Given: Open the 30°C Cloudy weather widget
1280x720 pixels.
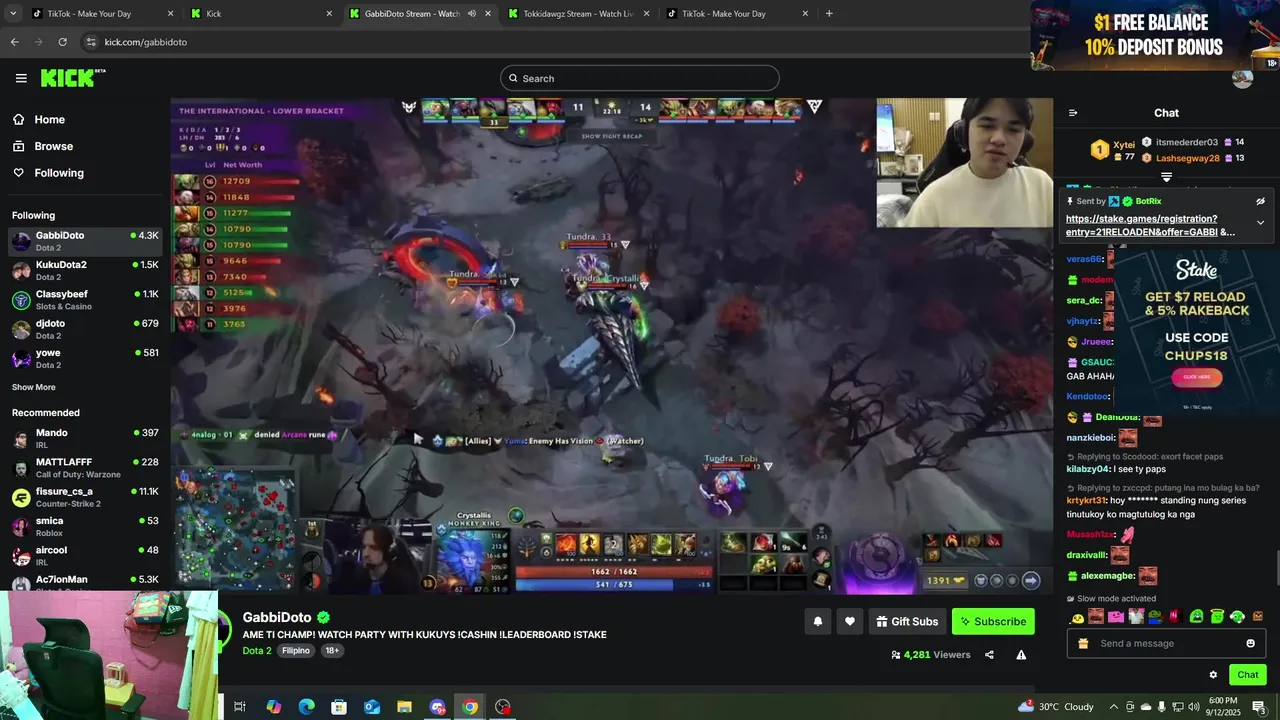Looking at the screenshot, I should [x=1056, y=707].
